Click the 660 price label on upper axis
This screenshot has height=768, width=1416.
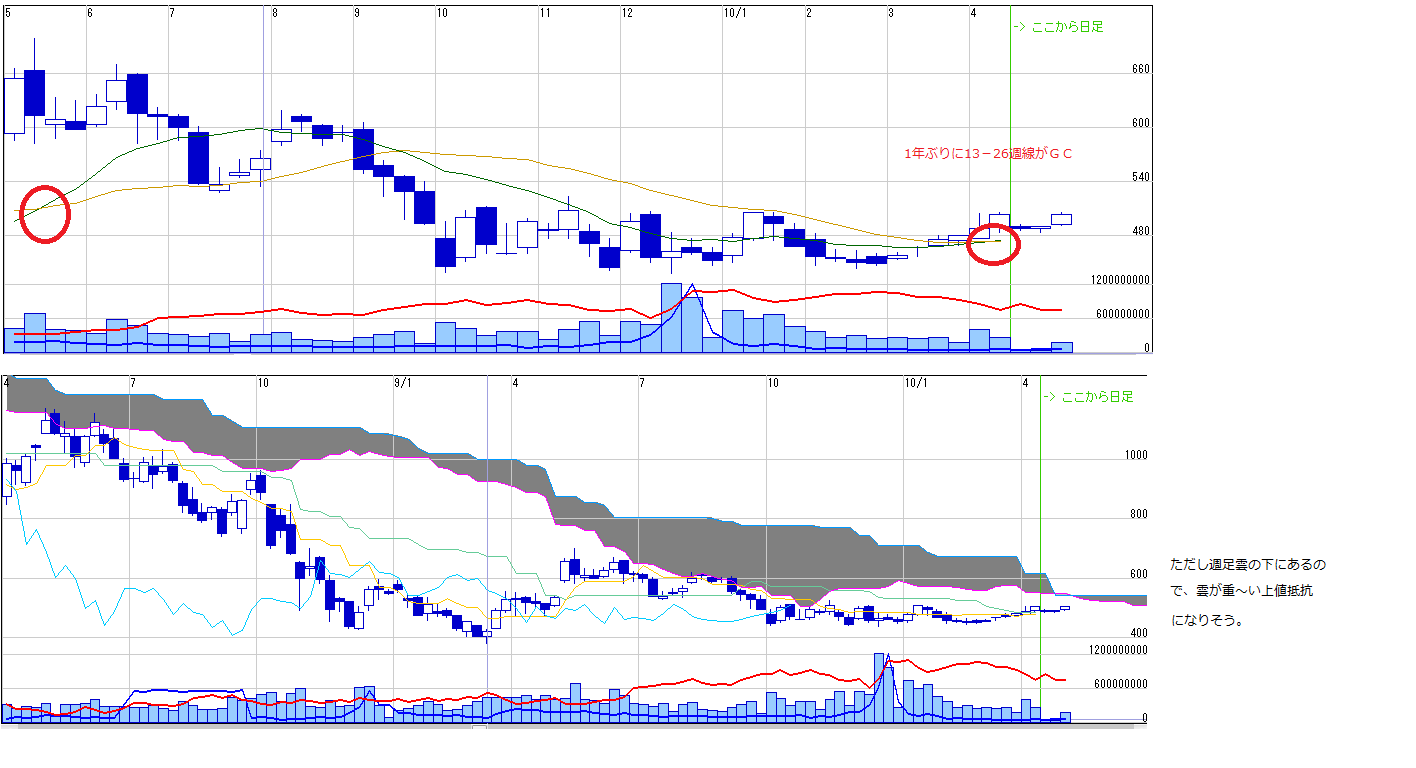point(1140,70)
